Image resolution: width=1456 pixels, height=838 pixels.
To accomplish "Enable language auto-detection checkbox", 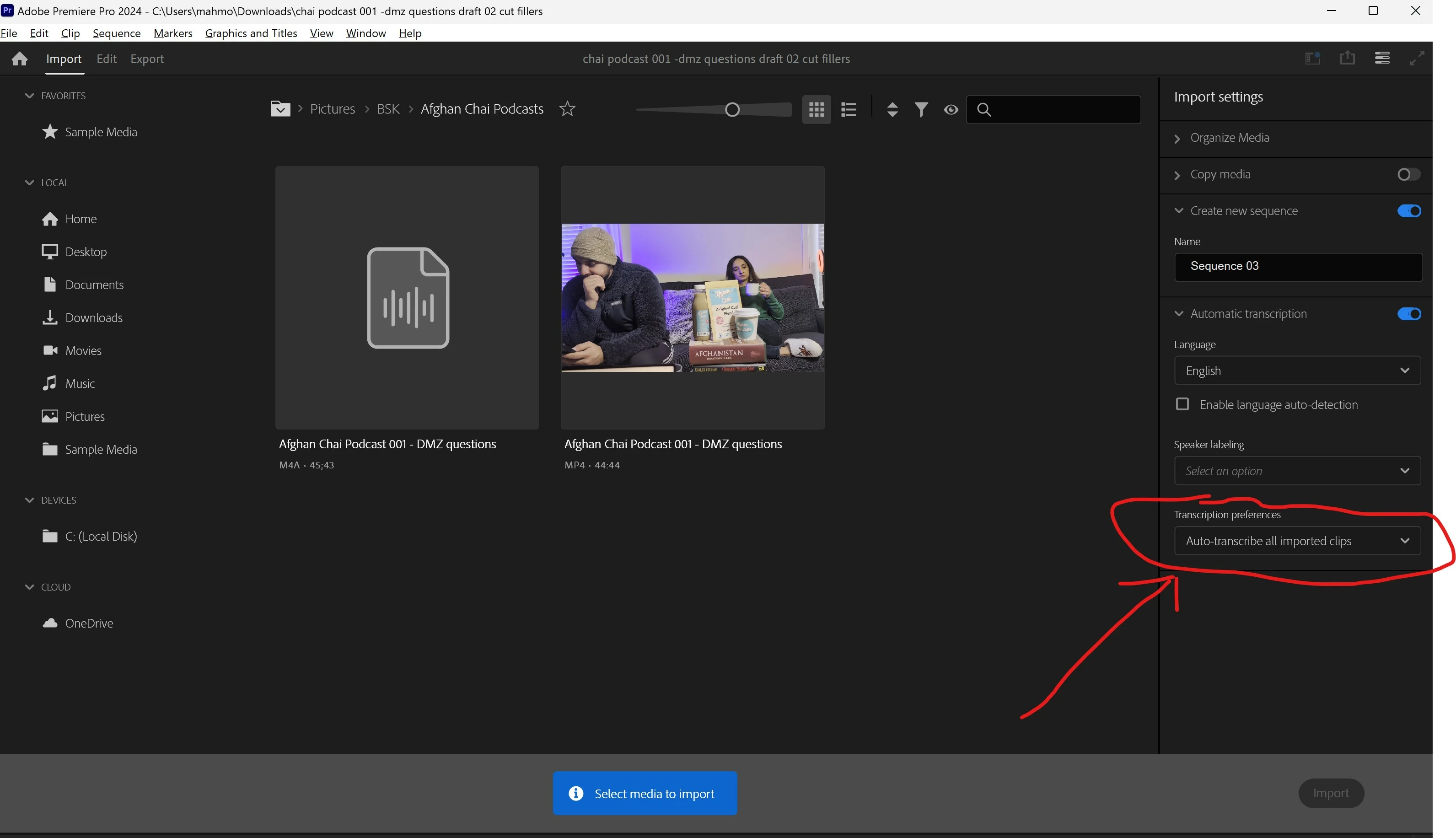I will 1182,404.
